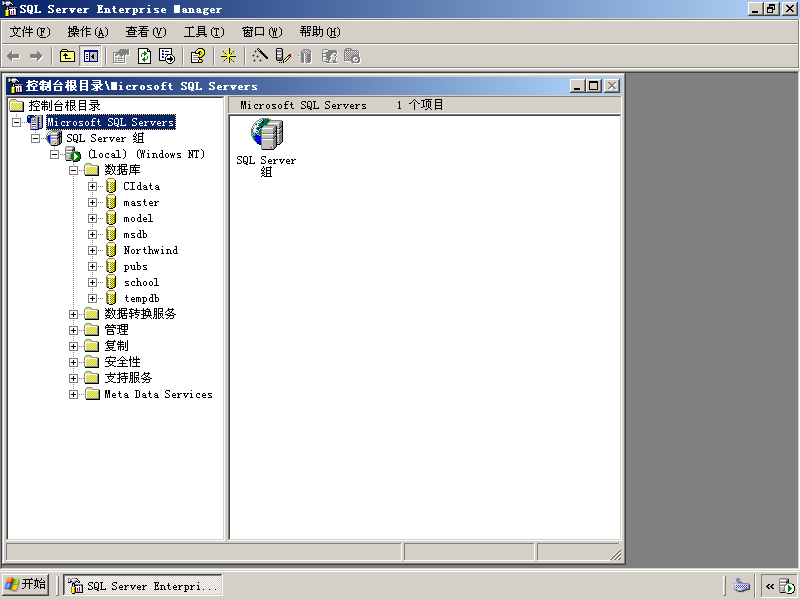The width and height of the screenshot is (800, 600).
Task: Click the master database cylinder icon
Action: (x=111, y=202)
